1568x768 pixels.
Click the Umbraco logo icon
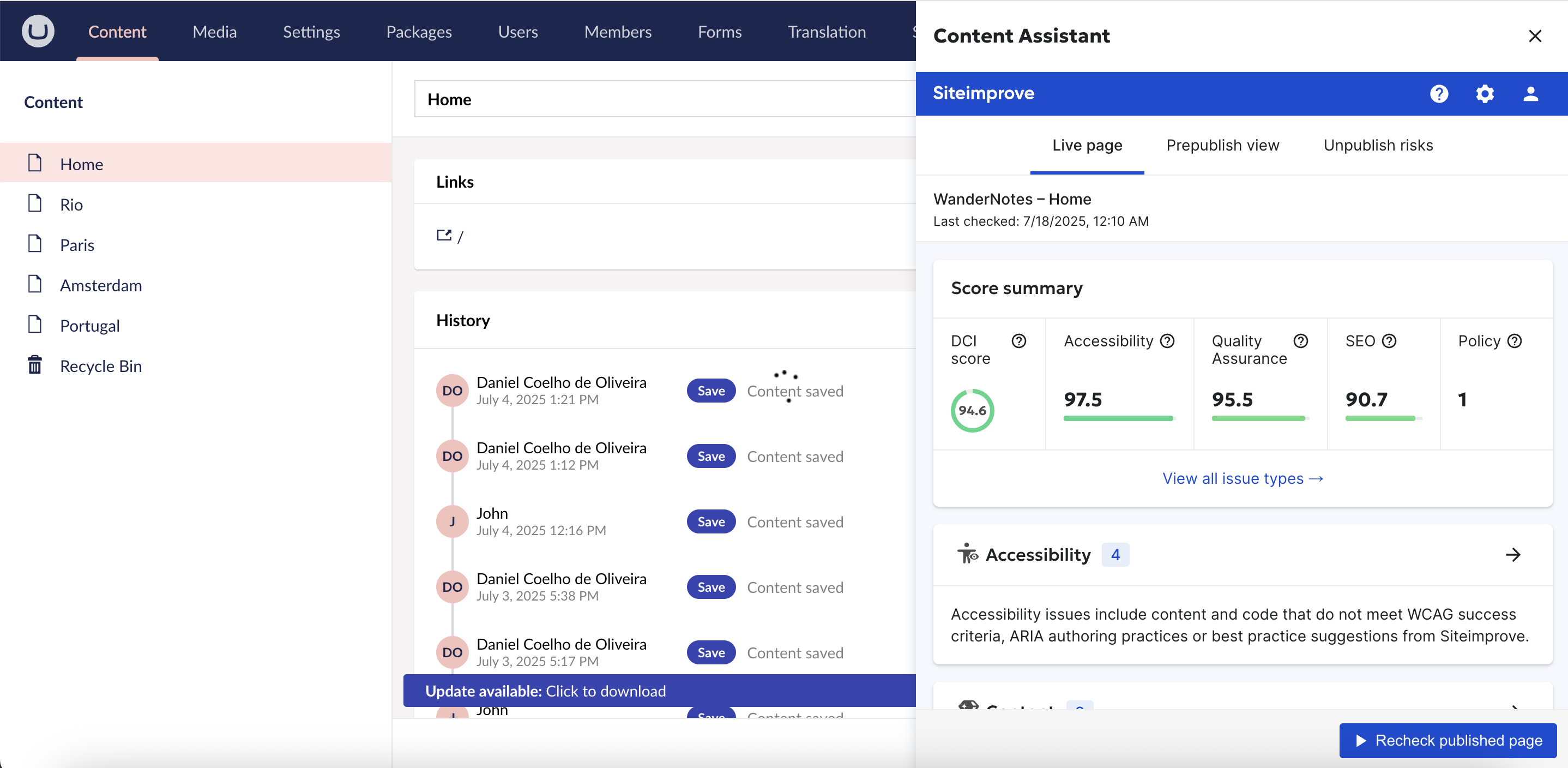38,31
